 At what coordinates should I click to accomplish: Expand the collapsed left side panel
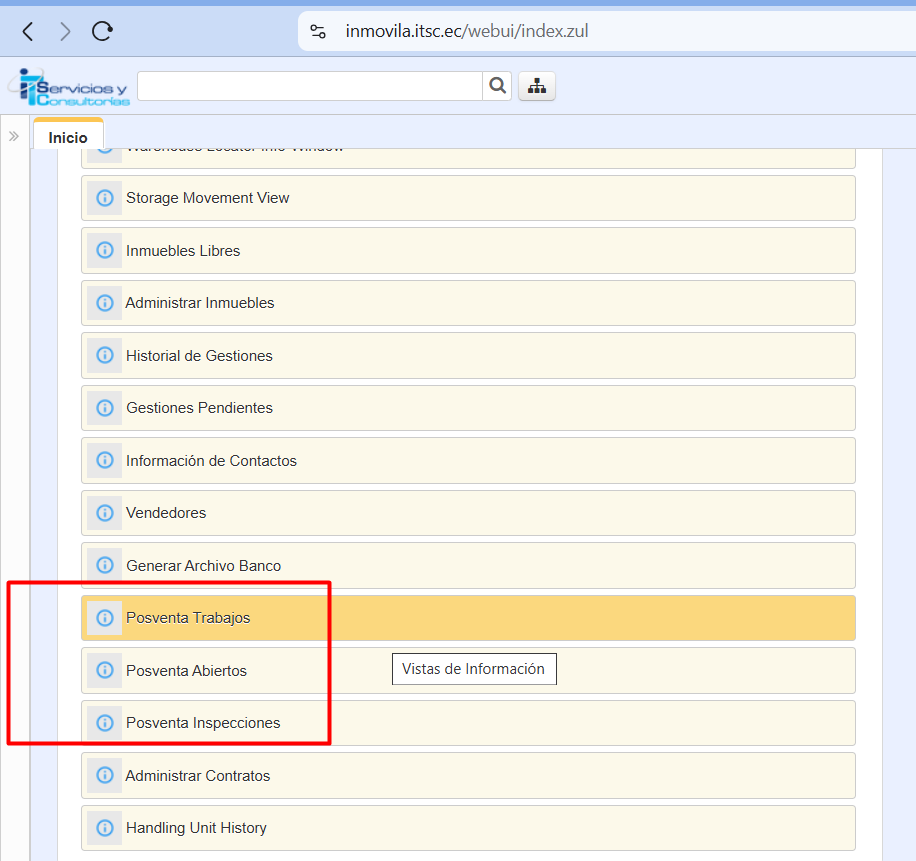pyautogui.click(x=14, y=136)
